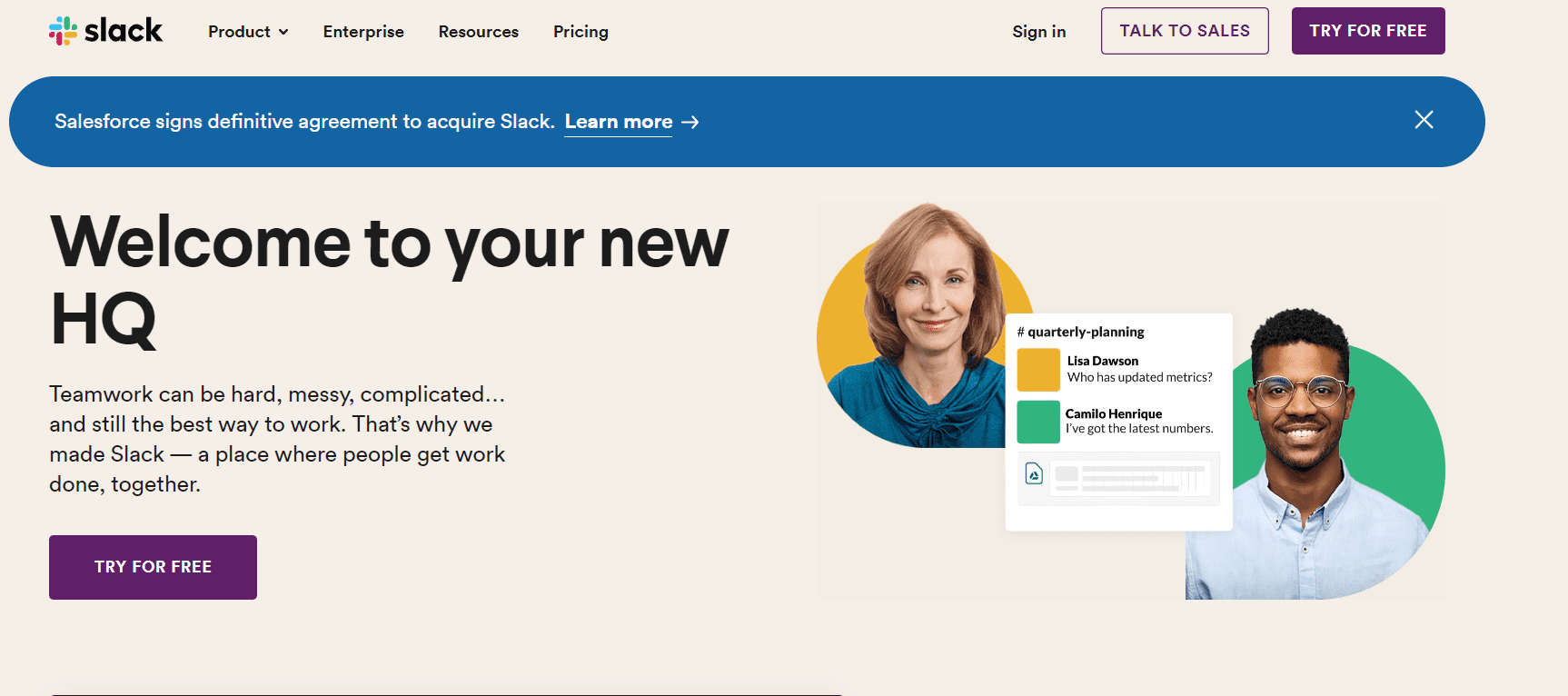The width and height of the screenshot is (1568, 696).
Task: Click the hash symbol before quarterly-planning
Action: (1020, 333)
